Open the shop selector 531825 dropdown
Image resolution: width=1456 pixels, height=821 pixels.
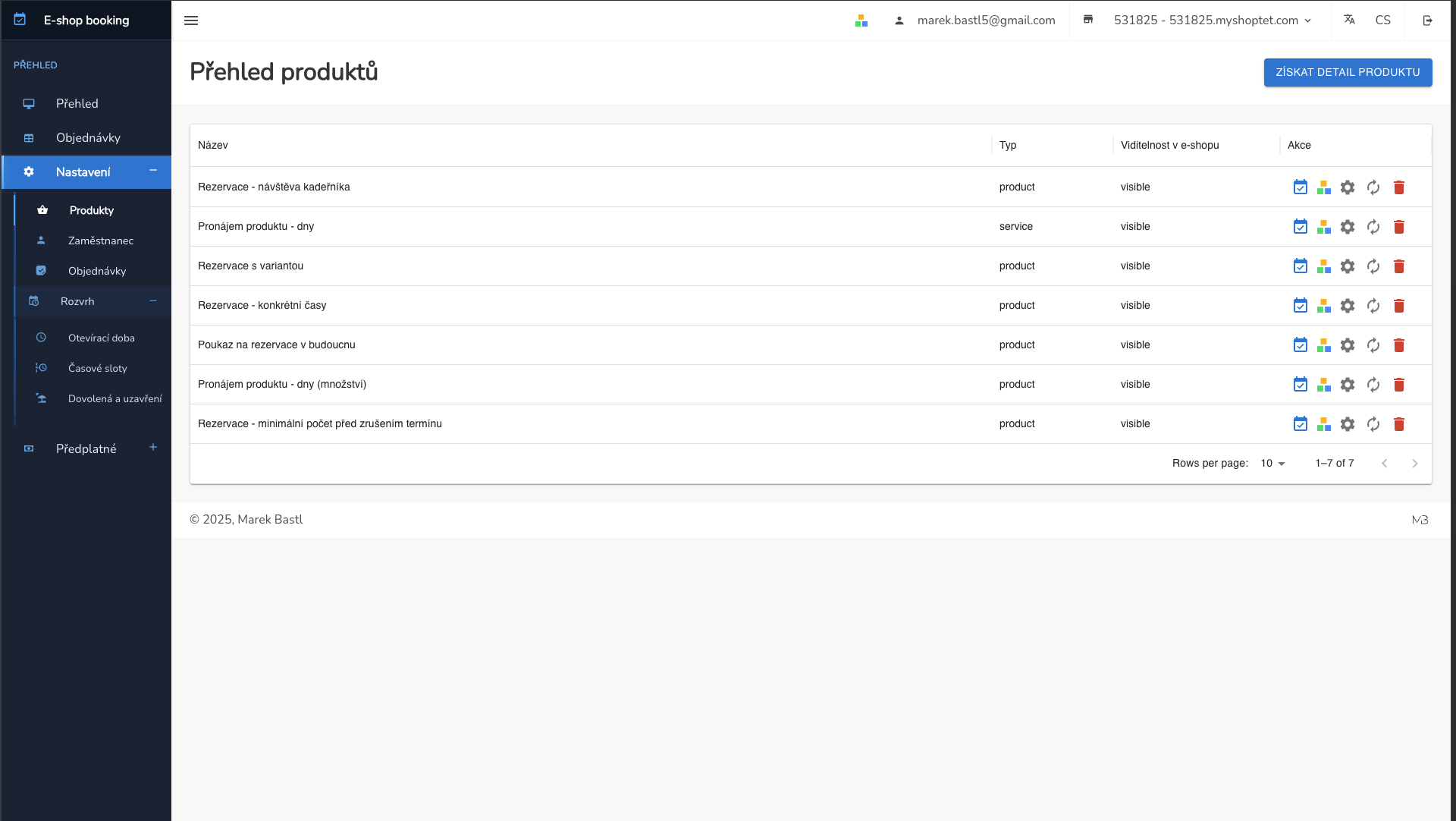pos(1212,20)
